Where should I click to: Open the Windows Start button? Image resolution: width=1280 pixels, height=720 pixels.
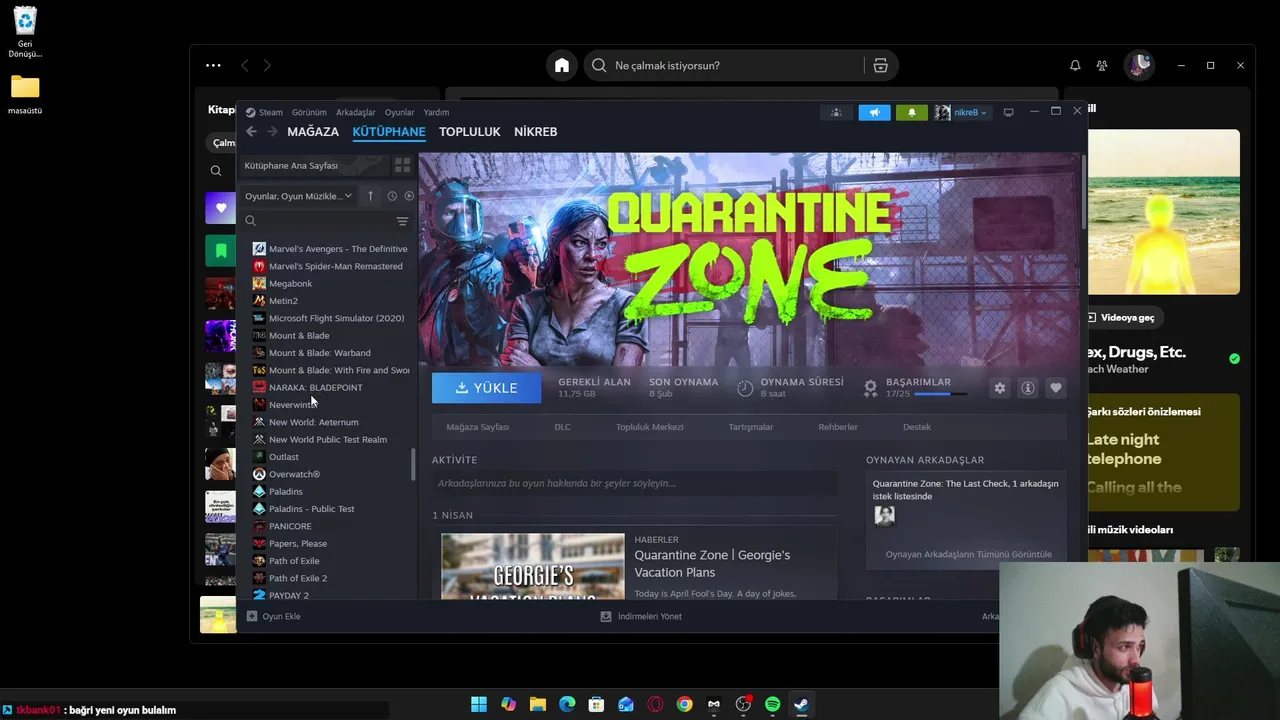pos(479,704)
